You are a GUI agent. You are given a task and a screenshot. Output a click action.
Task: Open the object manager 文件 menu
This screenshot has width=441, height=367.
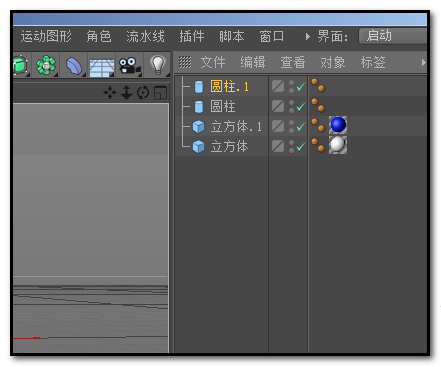click(213, 62)
